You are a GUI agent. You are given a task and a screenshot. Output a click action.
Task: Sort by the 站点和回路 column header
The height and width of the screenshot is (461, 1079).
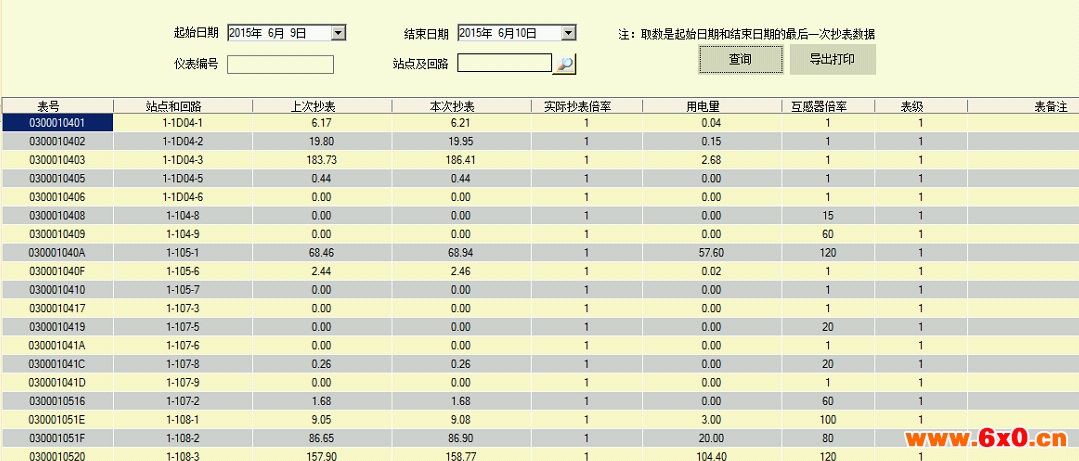pyautogui.click(x=183, y=106)
